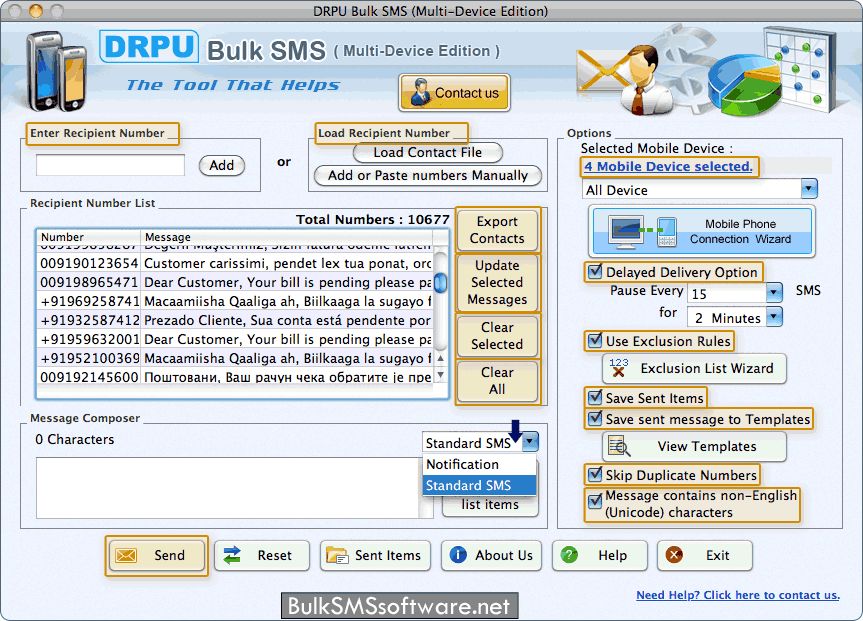Viewport: 863px width, 621px height.
Task: Click the recipient list scroll up arrow
Action: coord(440,358)
